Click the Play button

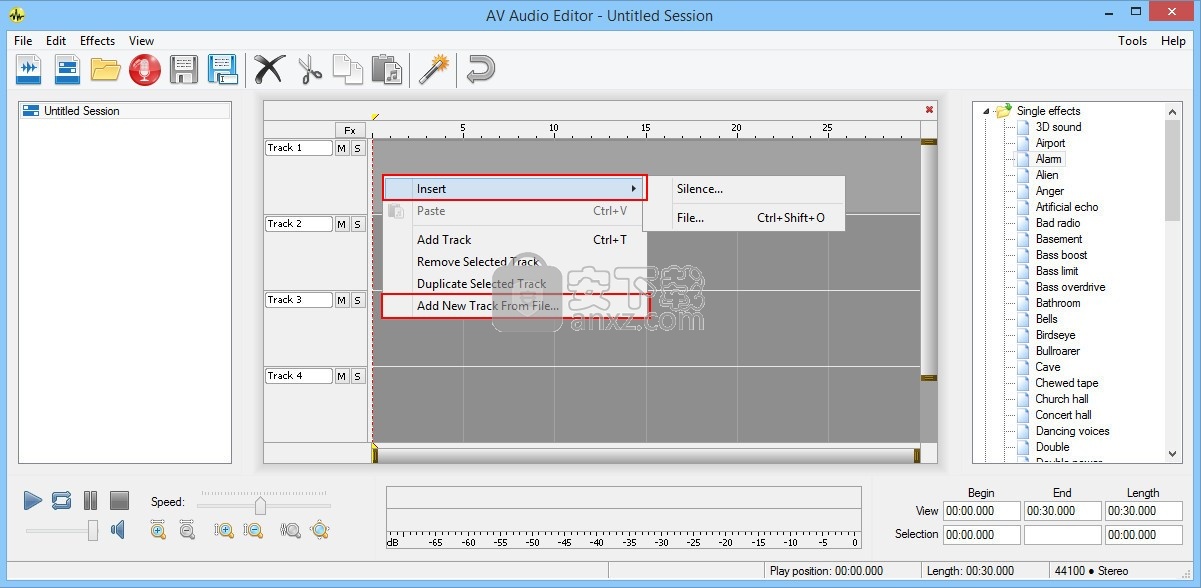coord(32,500)
